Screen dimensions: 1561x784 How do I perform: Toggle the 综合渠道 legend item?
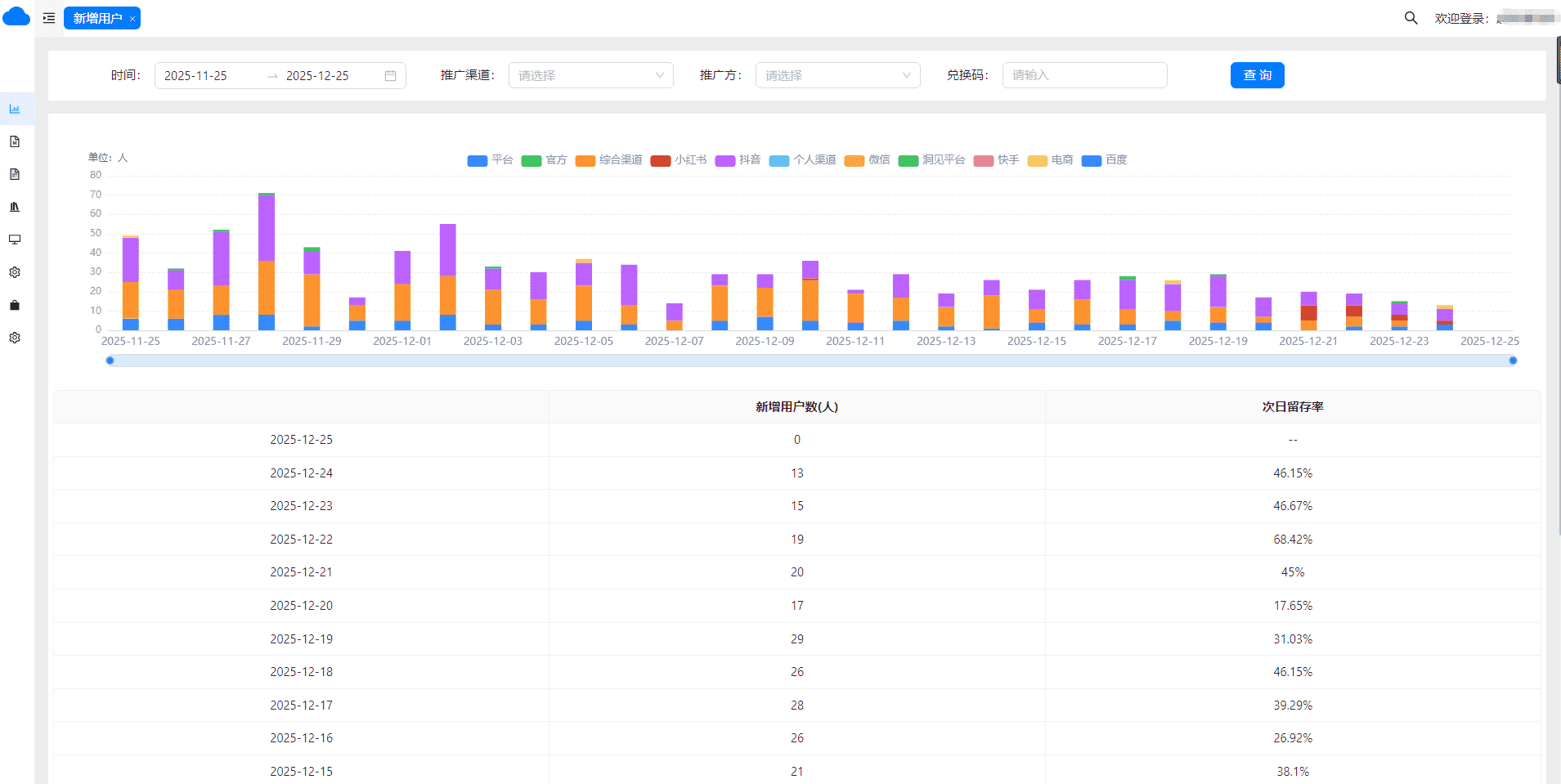tap(608, 160)
